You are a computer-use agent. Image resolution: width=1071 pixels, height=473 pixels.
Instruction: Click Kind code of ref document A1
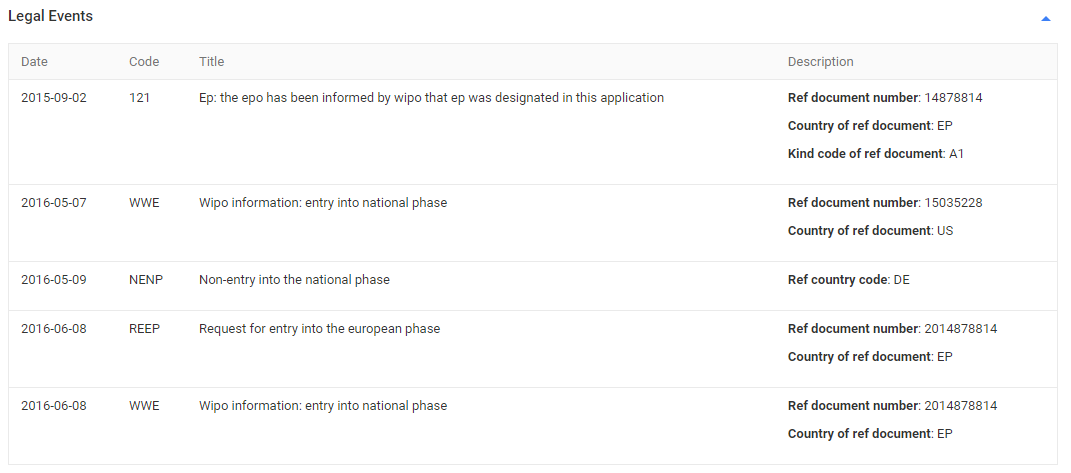[x=876, y=154]
